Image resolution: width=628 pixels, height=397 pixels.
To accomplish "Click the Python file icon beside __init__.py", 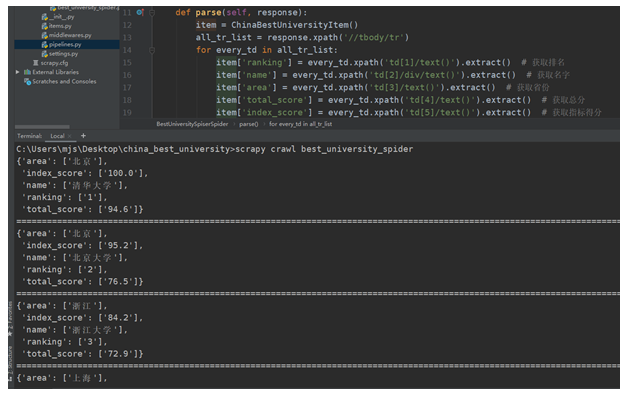I will click(x=44, y=17).
